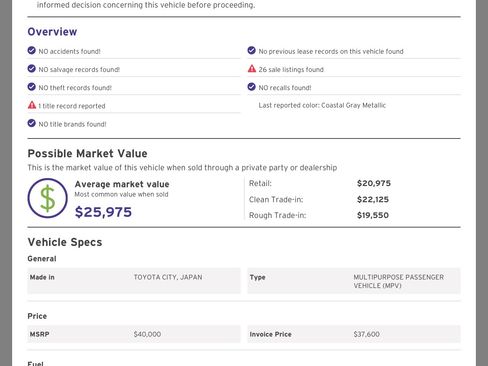Select the $37,600 invoice price value

366,334
